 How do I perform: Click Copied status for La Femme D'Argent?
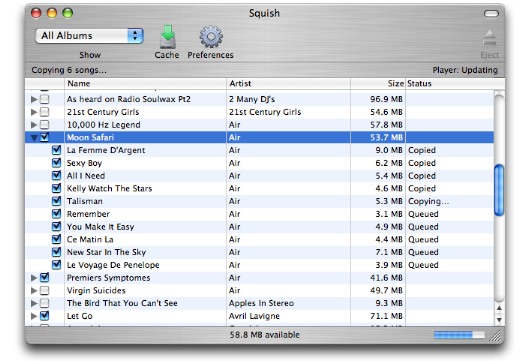(x=422, y=150)
